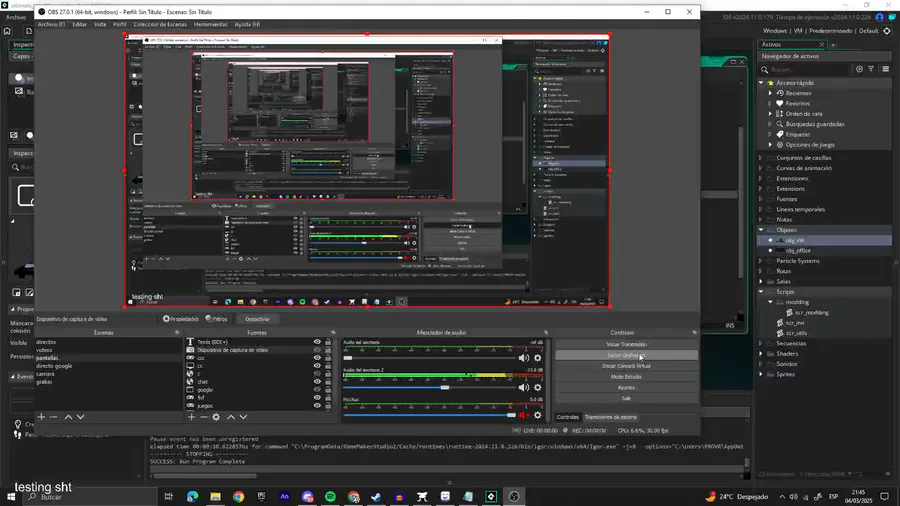The width and height of the screenshot is (900, 506).
Task: Toggle the lock of Texto (GDI+) source
Action: click(328, 342)
